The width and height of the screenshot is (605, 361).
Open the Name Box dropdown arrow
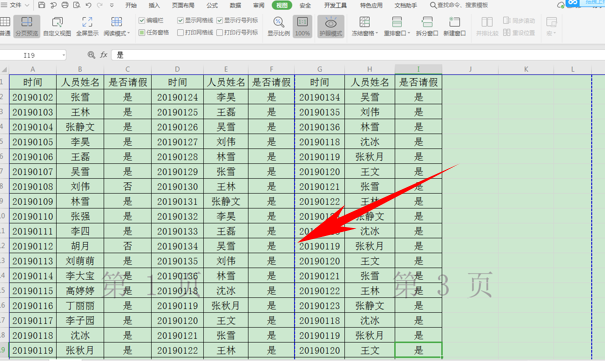(x=63, y=56)
